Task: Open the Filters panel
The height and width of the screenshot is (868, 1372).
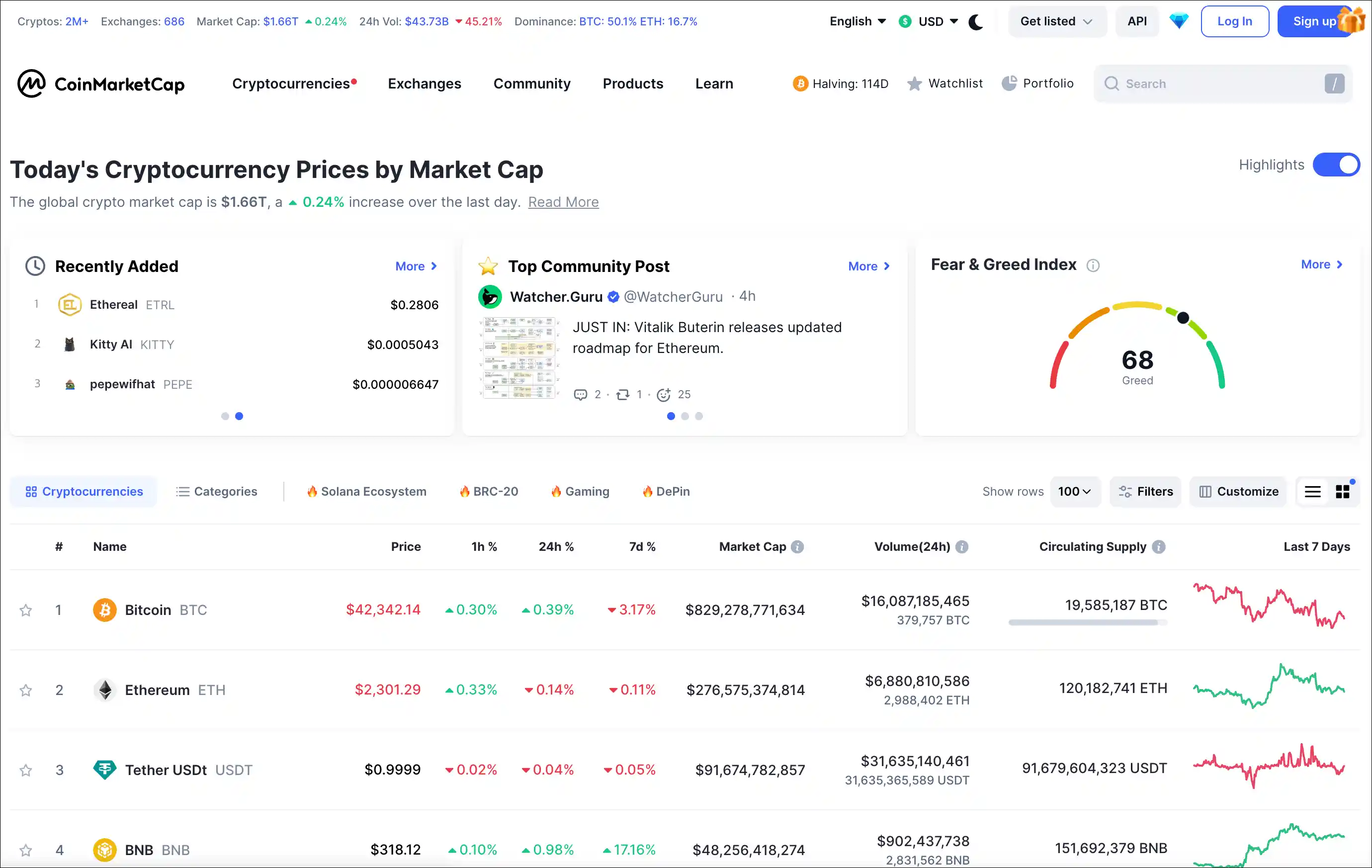Action: [1145, 491]
